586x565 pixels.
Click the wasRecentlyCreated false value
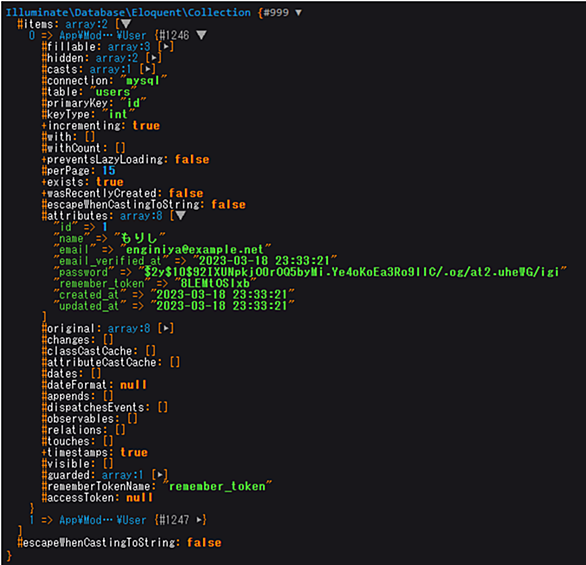186,193
